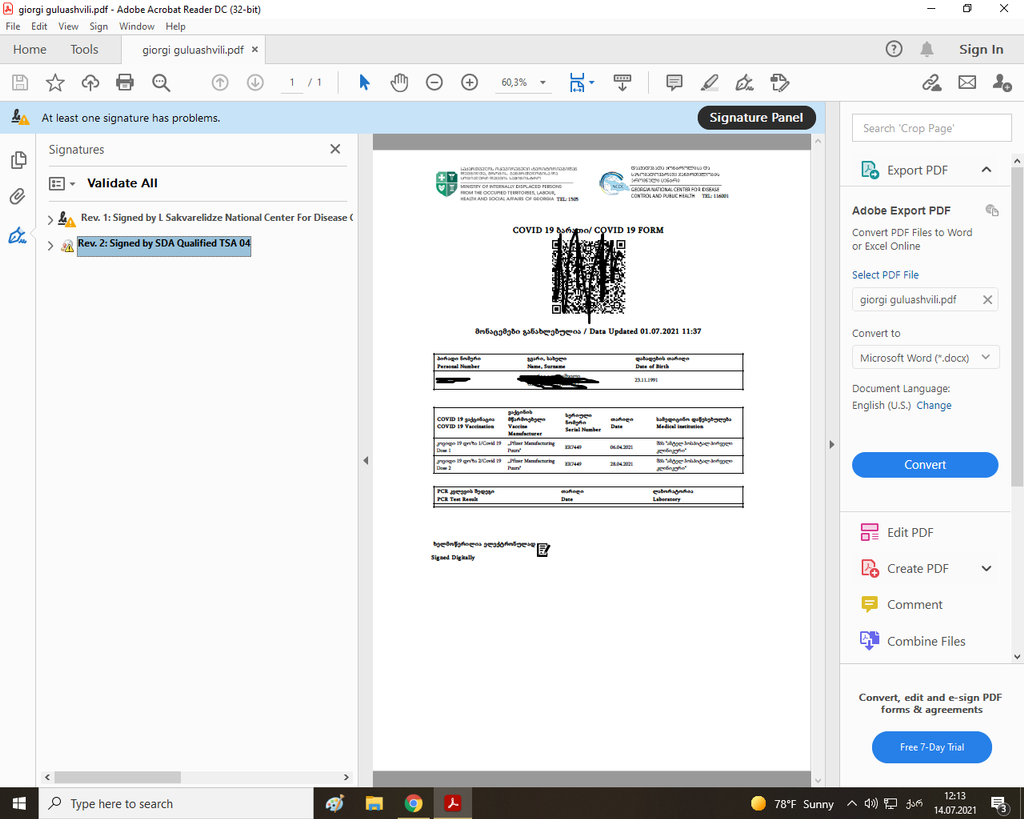Open Google Chrome from the taskbar

click(x=413, y=803)
